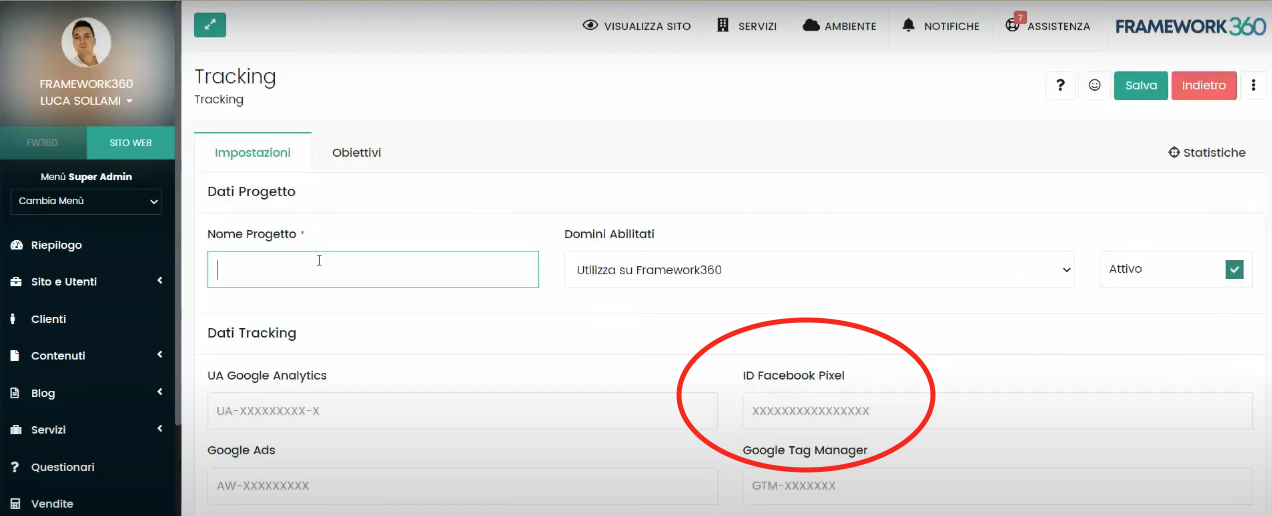Click the green Salva button
The width and height of the screenshot is (1272, 516).
1141,86
